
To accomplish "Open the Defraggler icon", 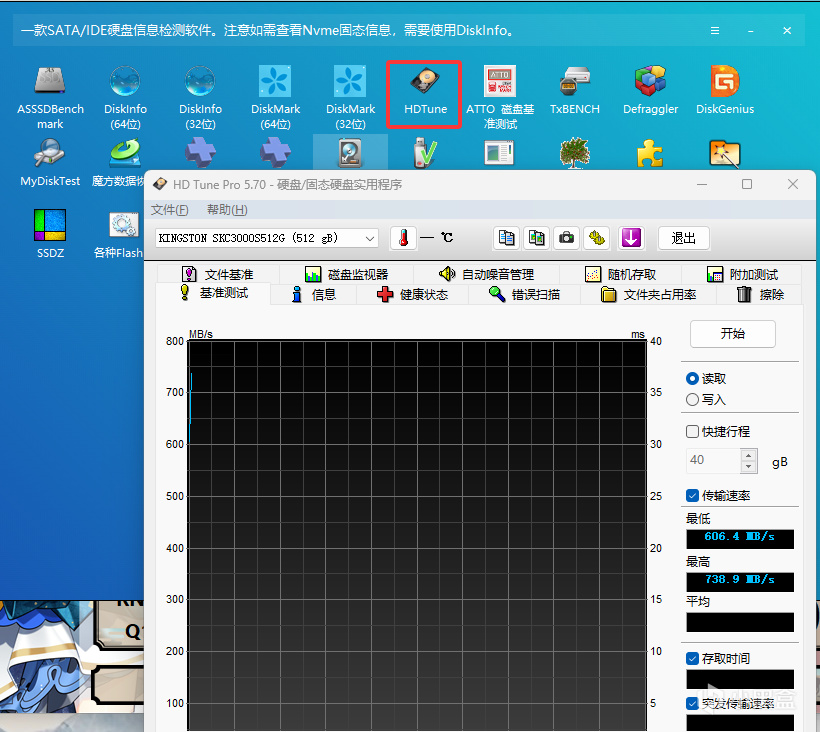I will click(x=650, y=90).
